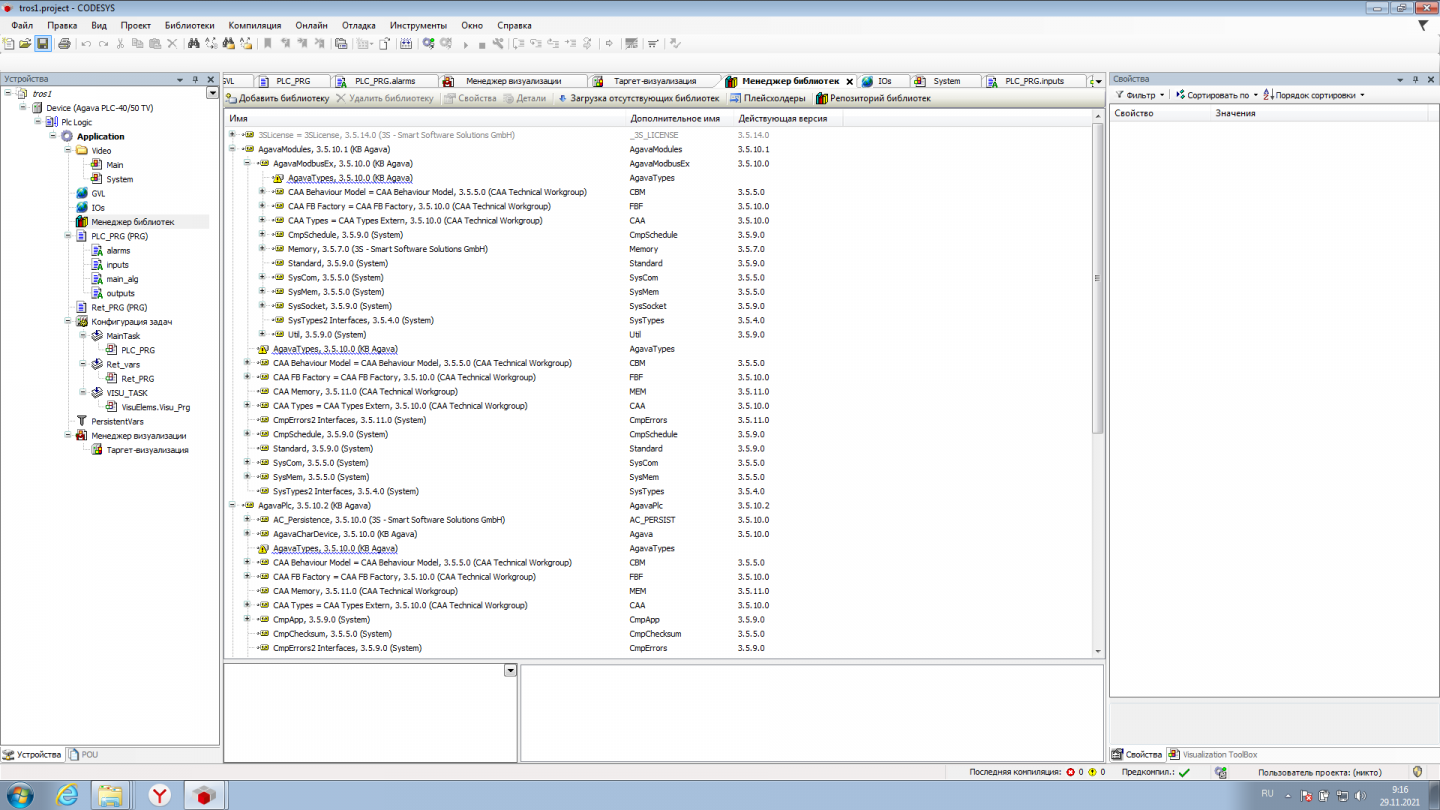The image size is (1440, 810).
Task: Pin the Properties panel with pushpin
Action: [1415, 79]
